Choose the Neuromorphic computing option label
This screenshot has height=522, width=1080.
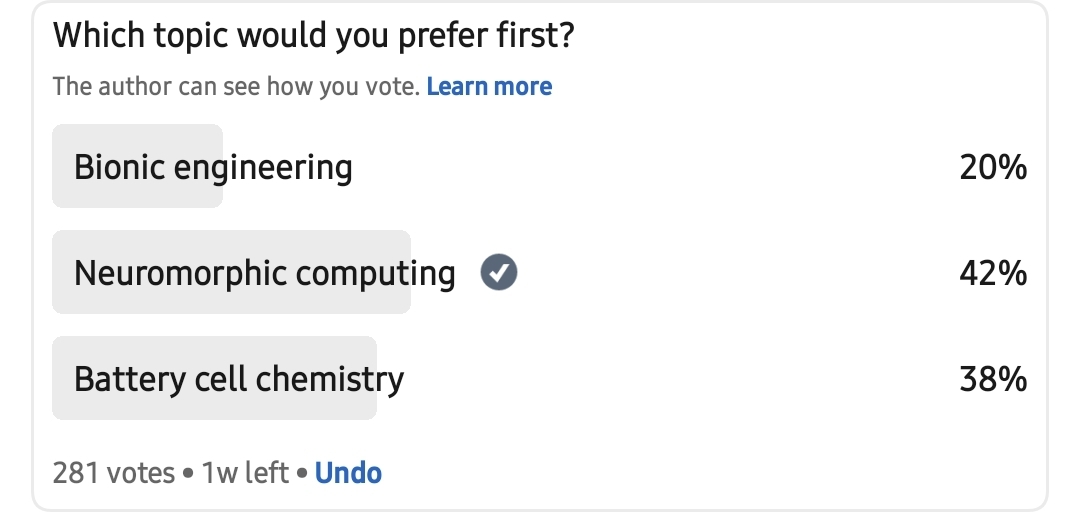pos(264,272)
